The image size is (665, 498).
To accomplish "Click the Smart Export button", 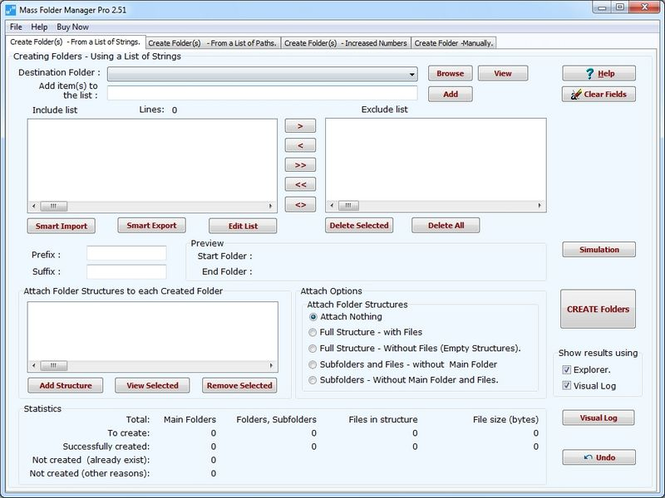I will (151, 225).
